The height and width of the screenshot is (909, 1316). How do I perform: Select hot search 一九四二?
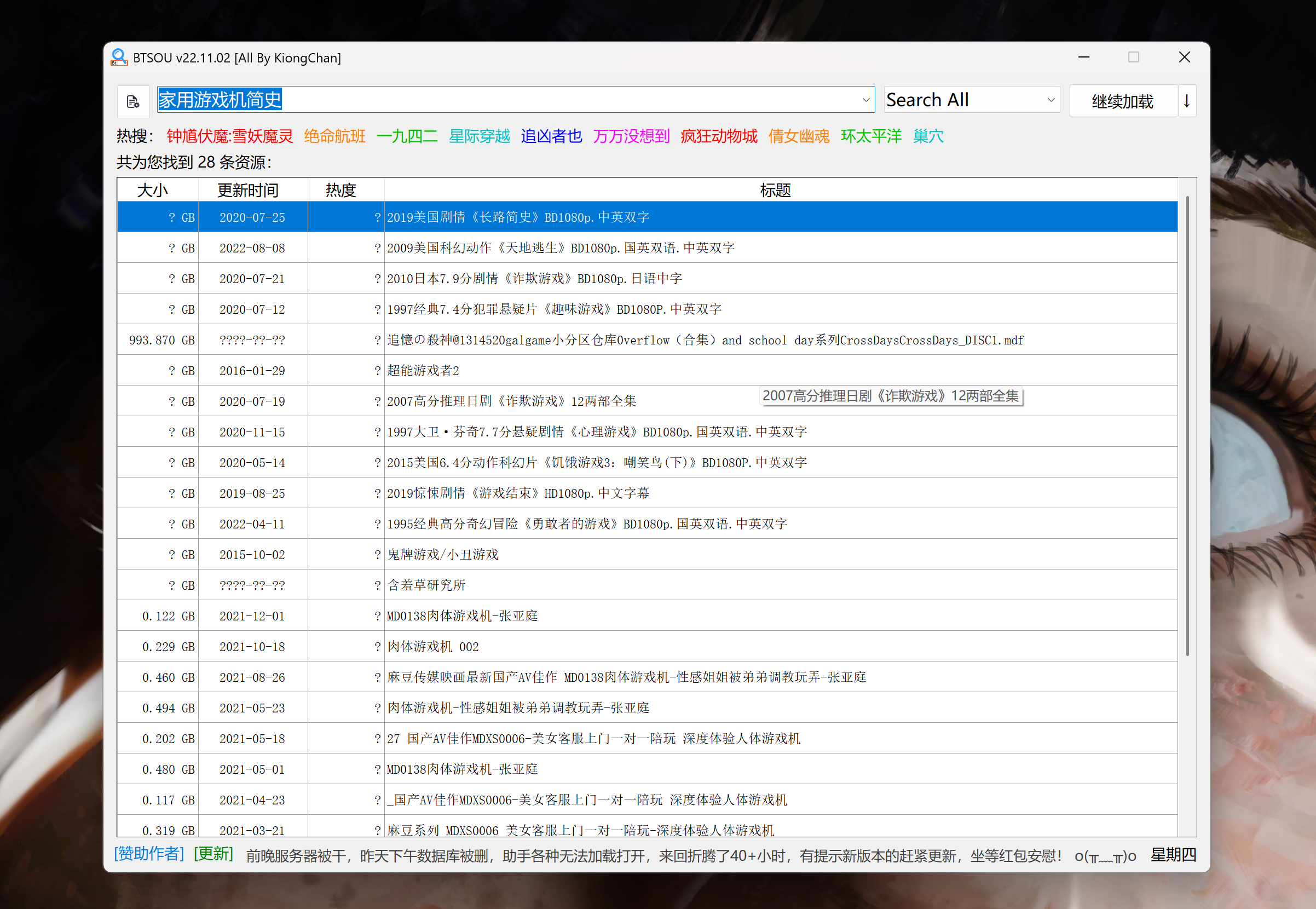coord(407,136)
